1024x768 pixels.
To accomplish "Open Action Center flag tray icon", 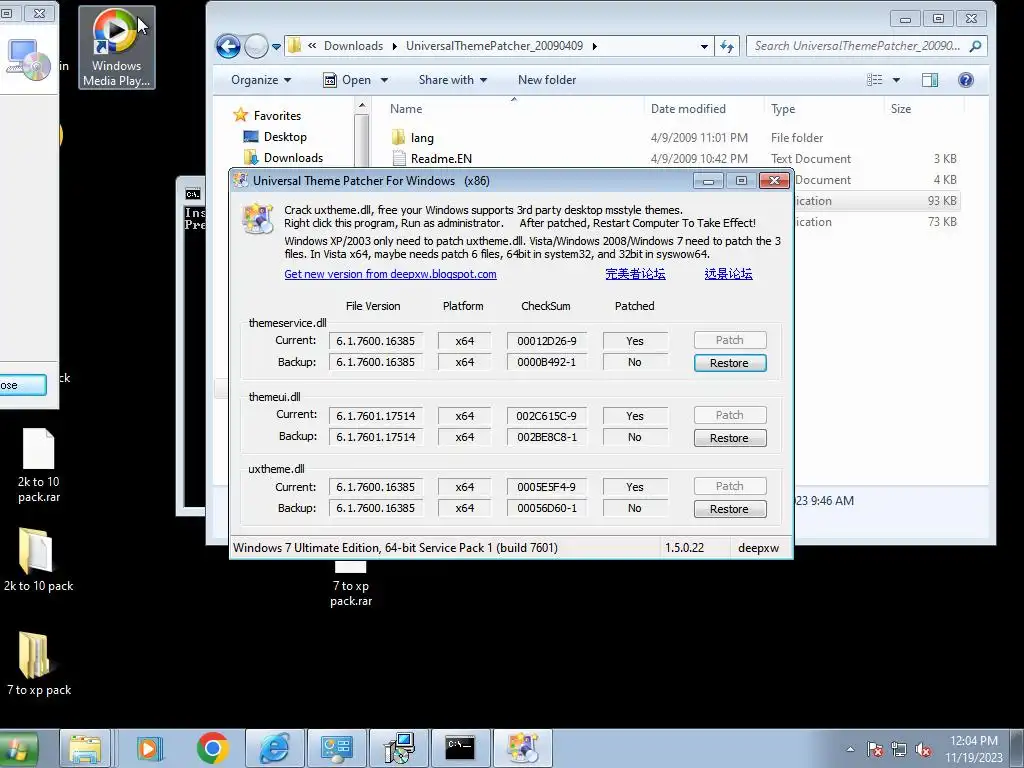I will pos(874,750).
